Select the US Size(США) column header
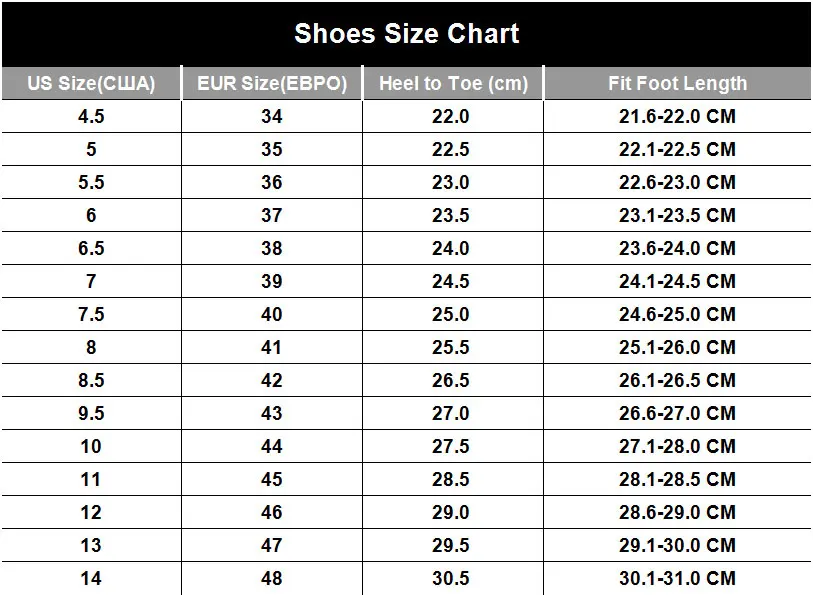813x595 pixels. (x=91, y=83)
